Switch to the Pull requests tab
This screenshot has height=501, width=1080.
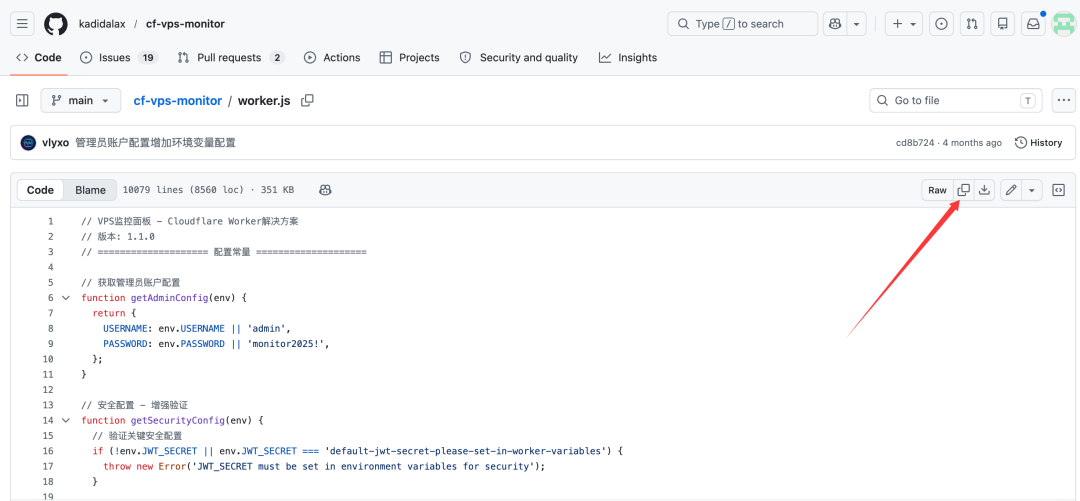231,58
